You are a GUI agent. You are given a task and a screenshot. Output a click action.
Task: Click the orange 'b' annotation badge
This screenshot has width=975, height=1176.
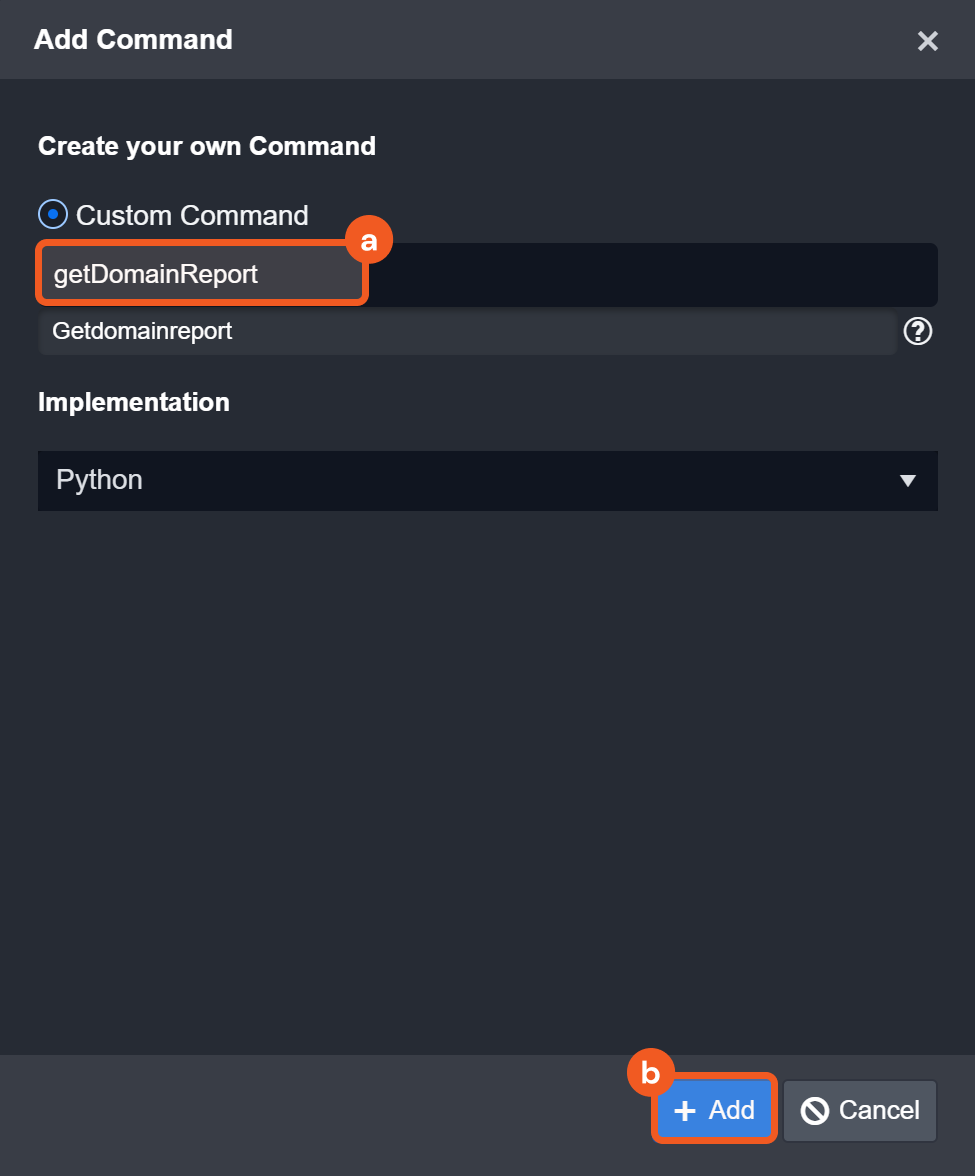[x=650, y=1073]
